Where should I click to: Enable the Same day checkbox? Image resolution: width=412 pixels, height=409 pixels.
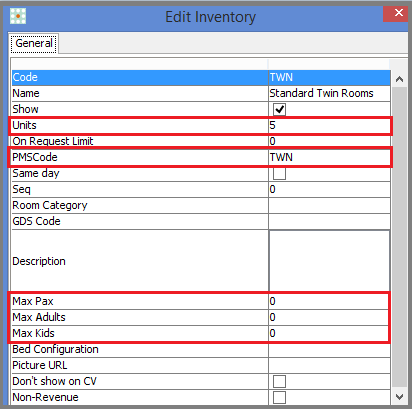[x=279, y=173]
